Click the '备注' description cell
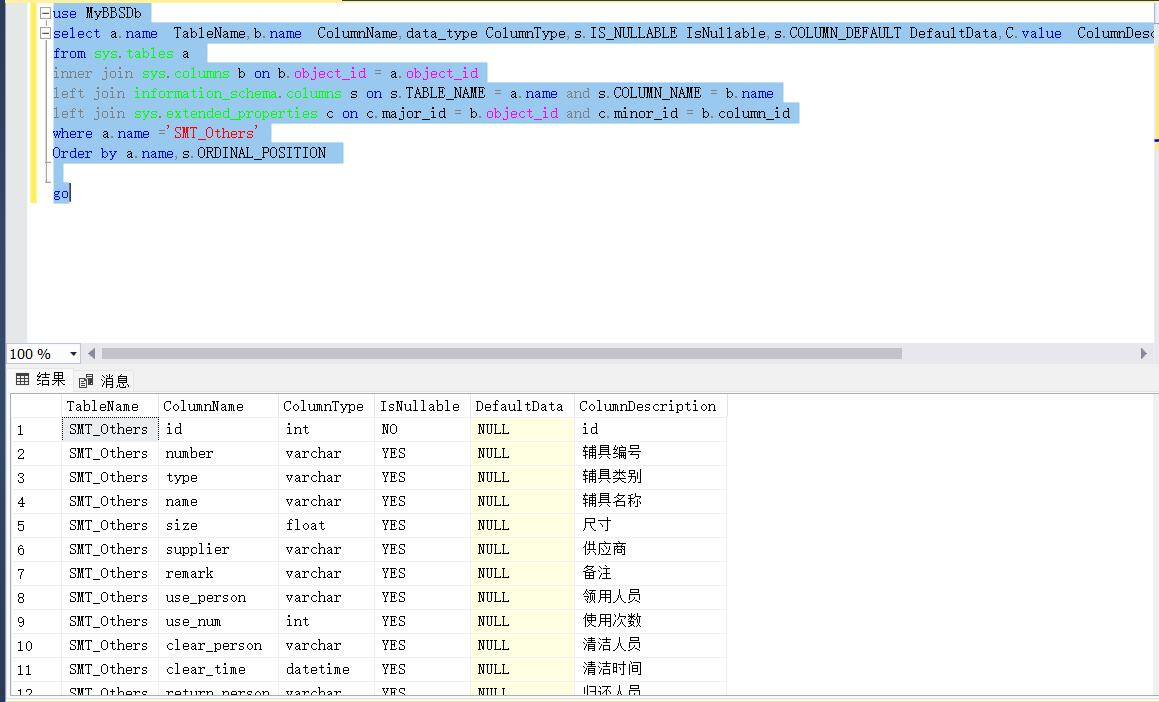1159x702 pixels. pyautogui.click(x=650, y=573)
